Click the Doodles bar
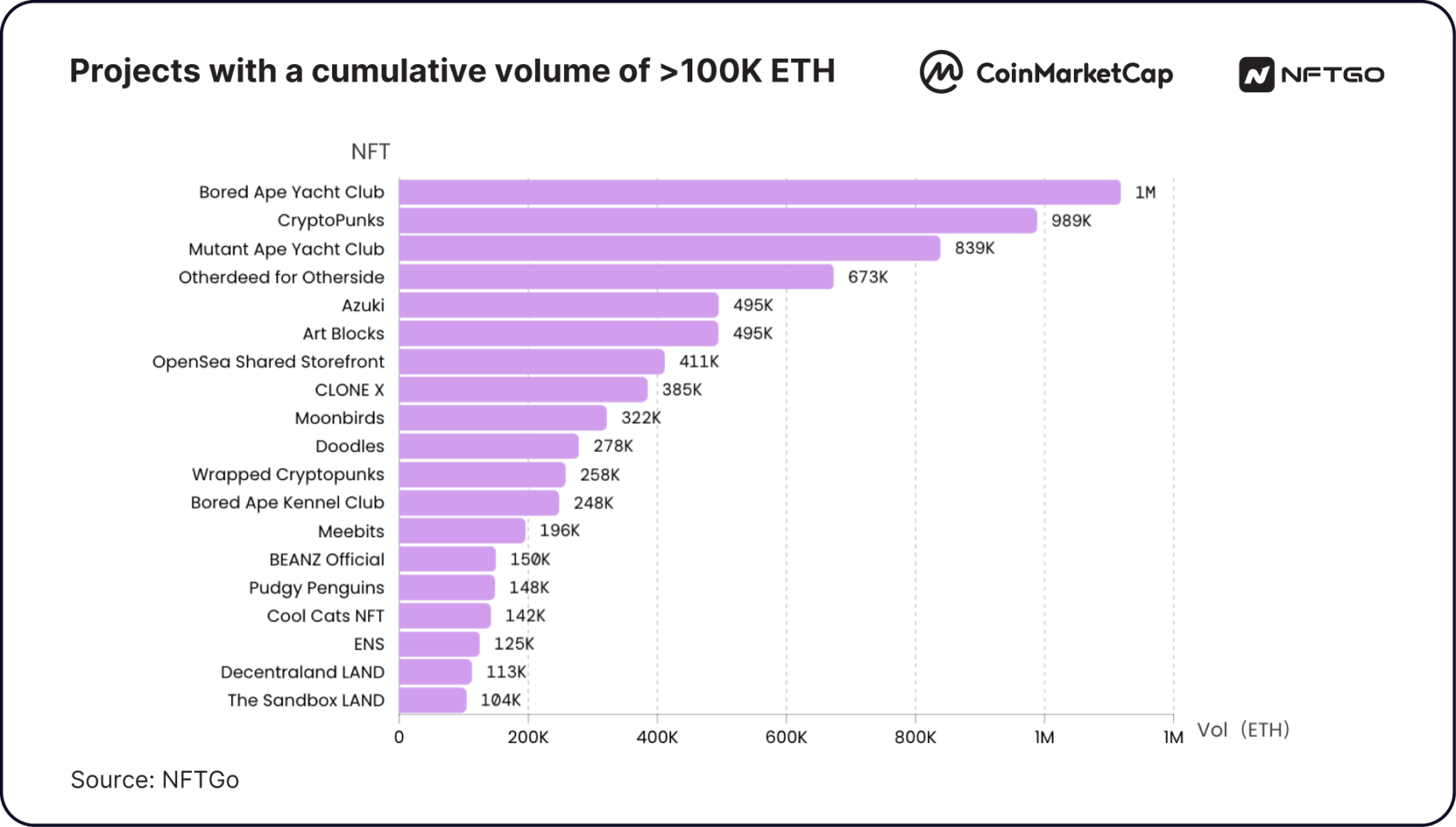Image resolution: width=1456 pixels, height=827 pixels. 489,446
